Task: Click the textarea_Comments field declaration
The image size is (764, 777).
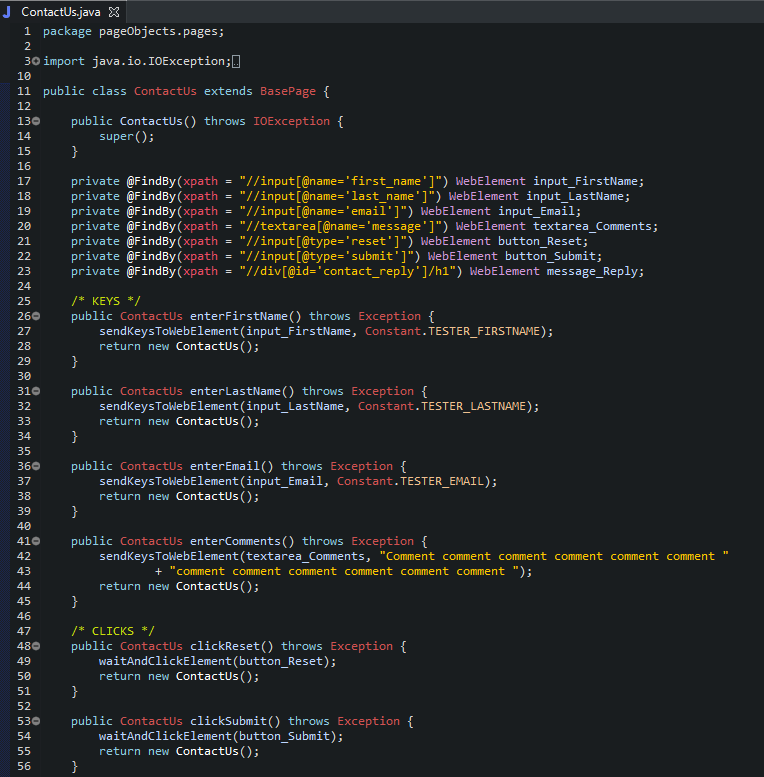Action: (592, 226)
